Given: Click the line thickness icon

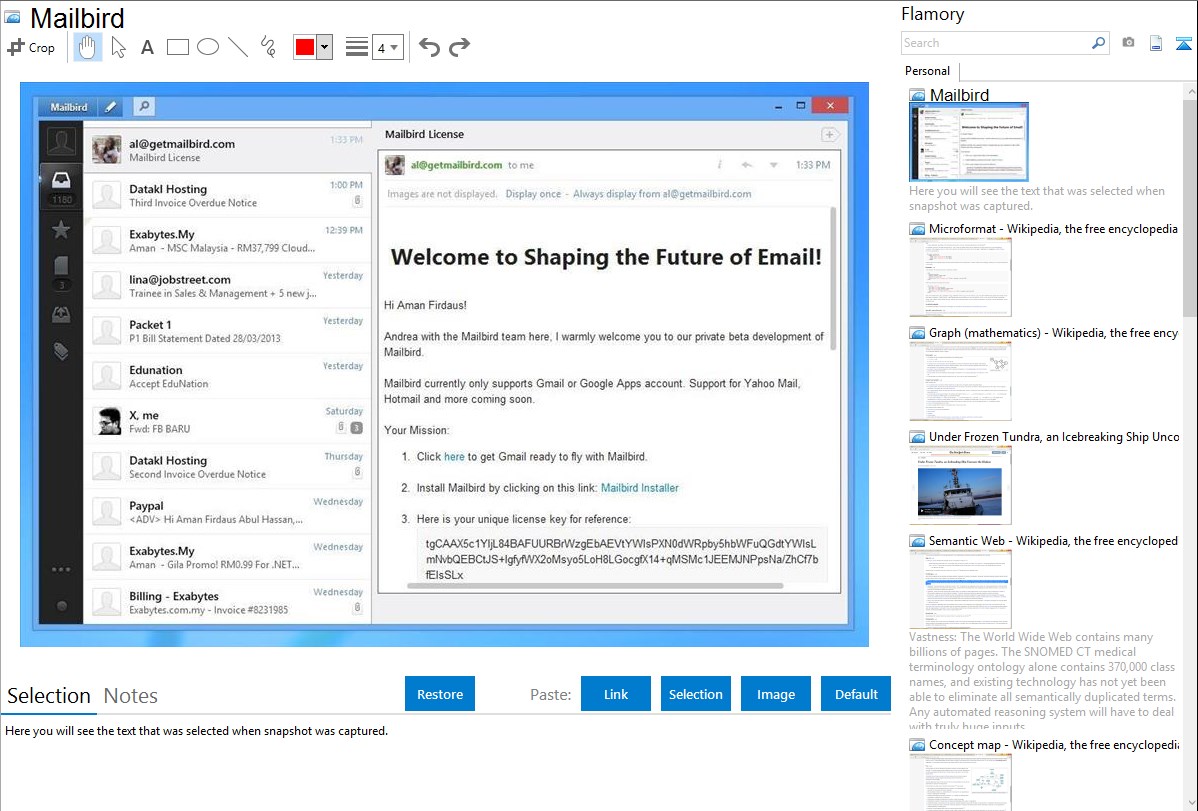Looking at the screenshot, I should click(357, 47).
